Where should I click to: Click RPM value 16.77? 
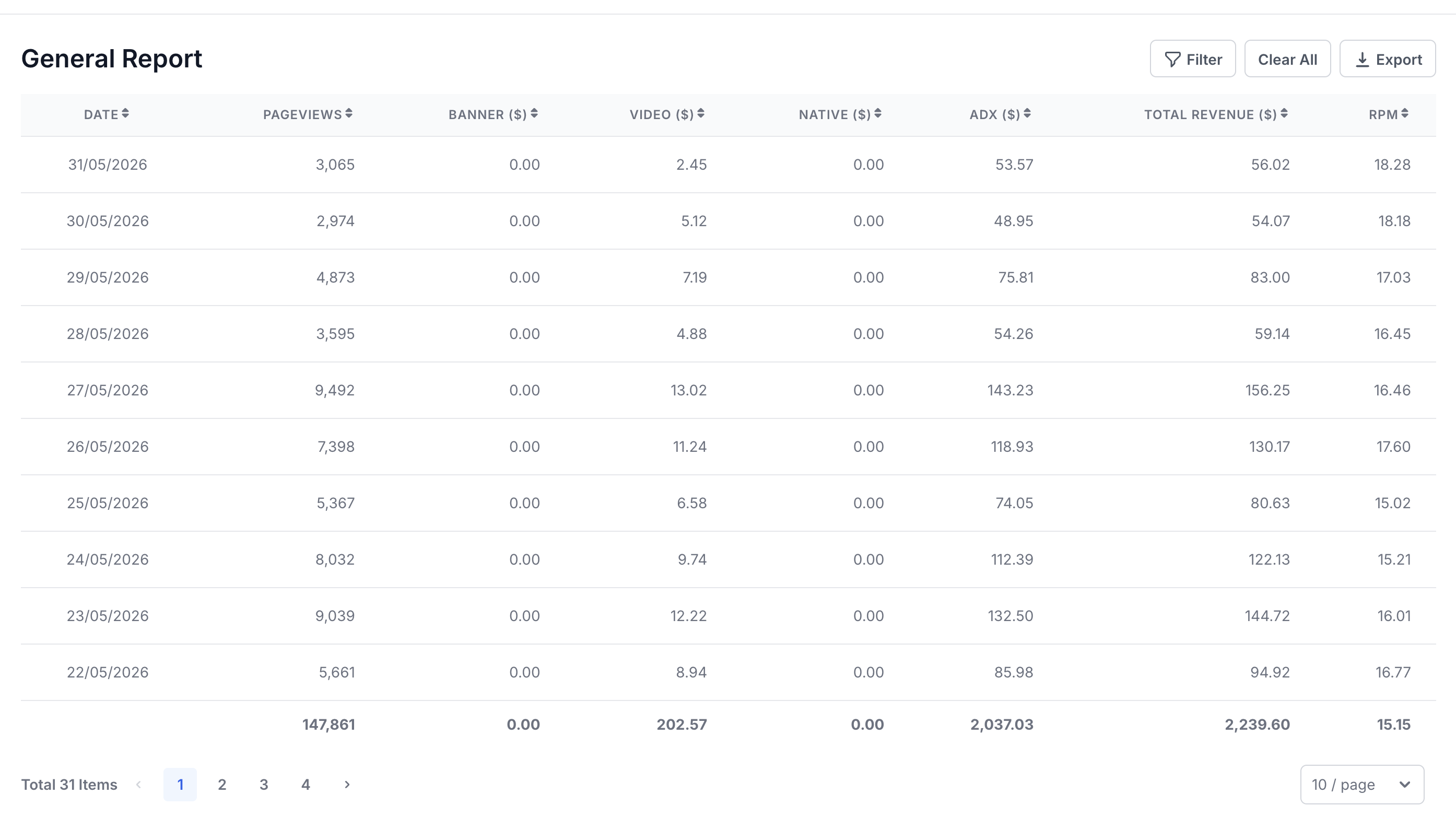(x=1393, y=673)
